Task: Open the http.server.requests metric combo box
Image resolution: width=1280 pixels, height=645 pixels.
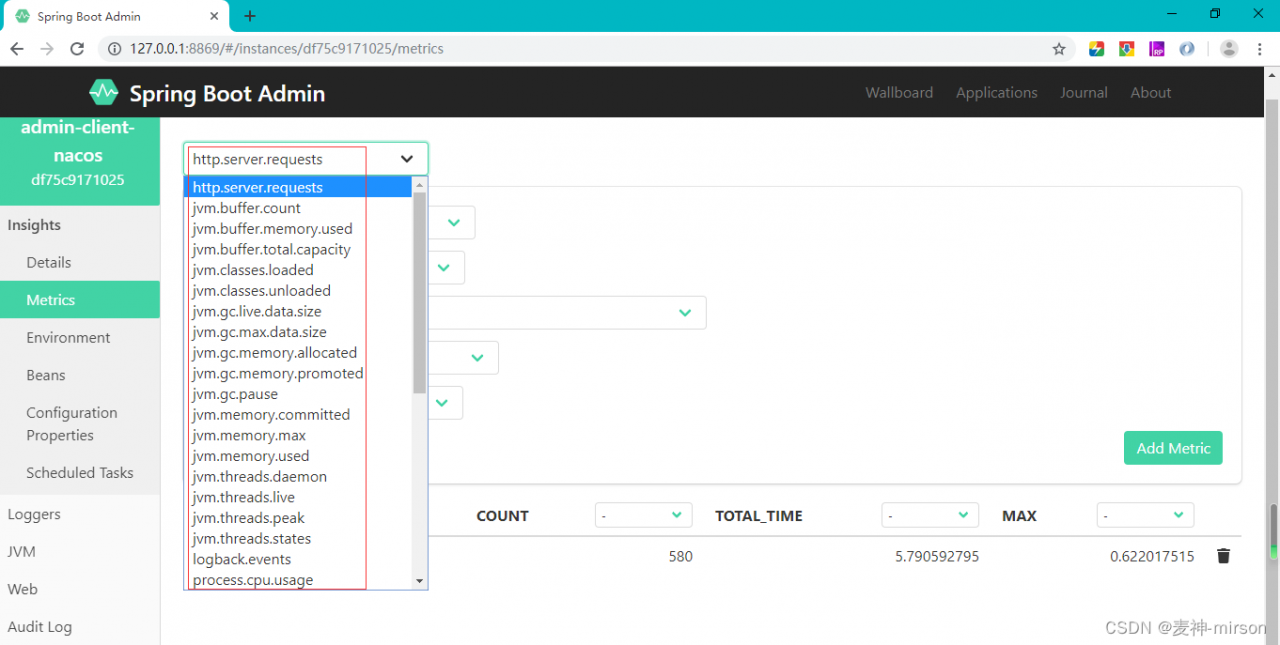Action: [x=306, y=159]
